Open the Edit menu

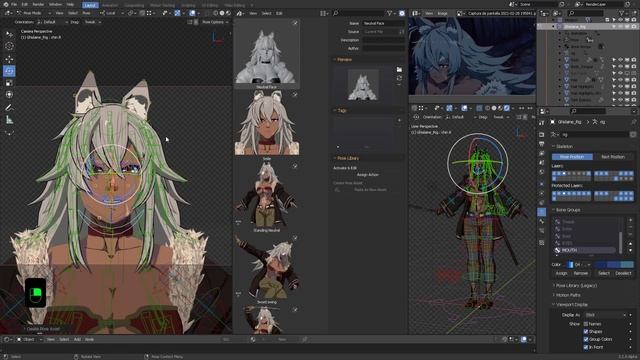24,4
